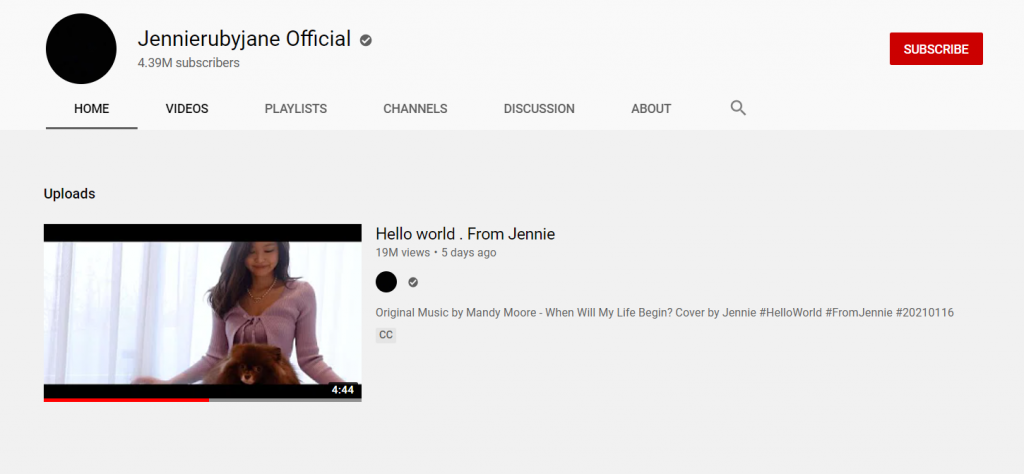Go to the CHANNELS tab

[x=415, y=109]
